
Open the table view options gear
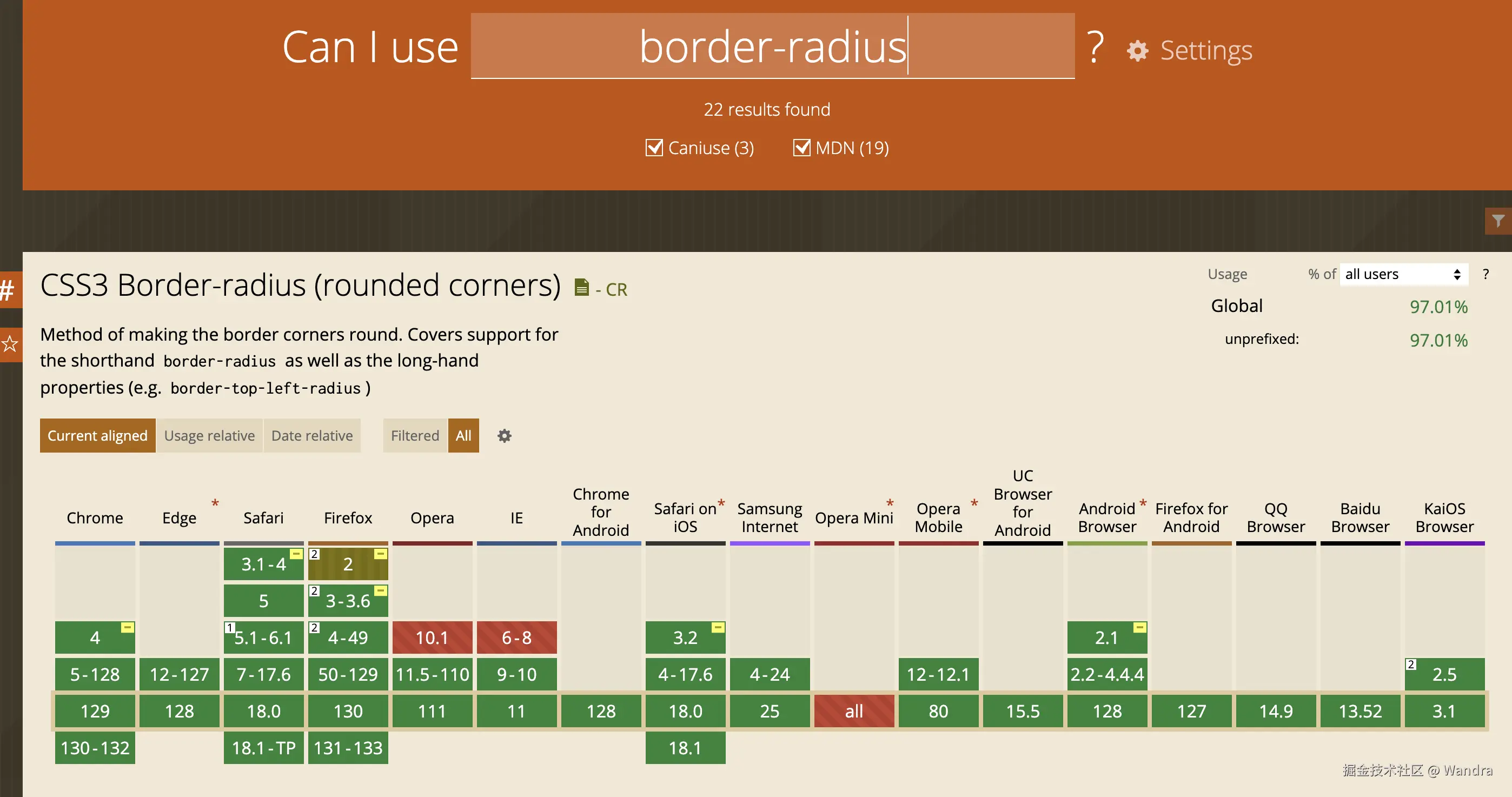click(504, 435)
